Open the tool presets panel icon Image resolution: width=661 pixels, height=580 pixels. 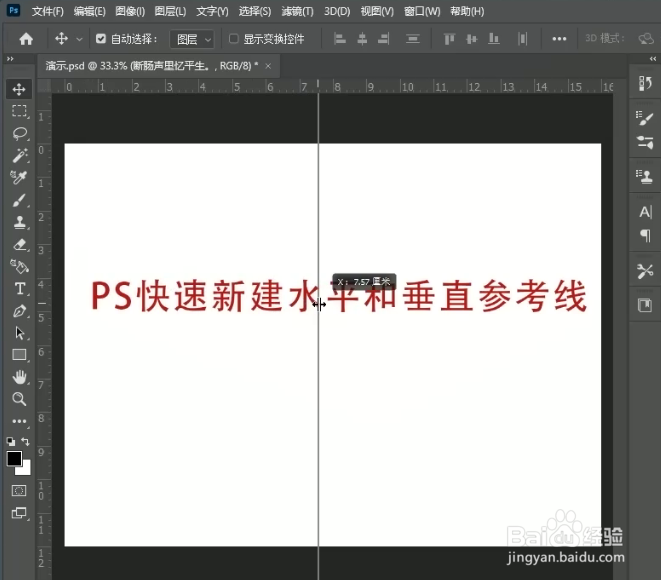pyautogui.click(x=645, y=271)
